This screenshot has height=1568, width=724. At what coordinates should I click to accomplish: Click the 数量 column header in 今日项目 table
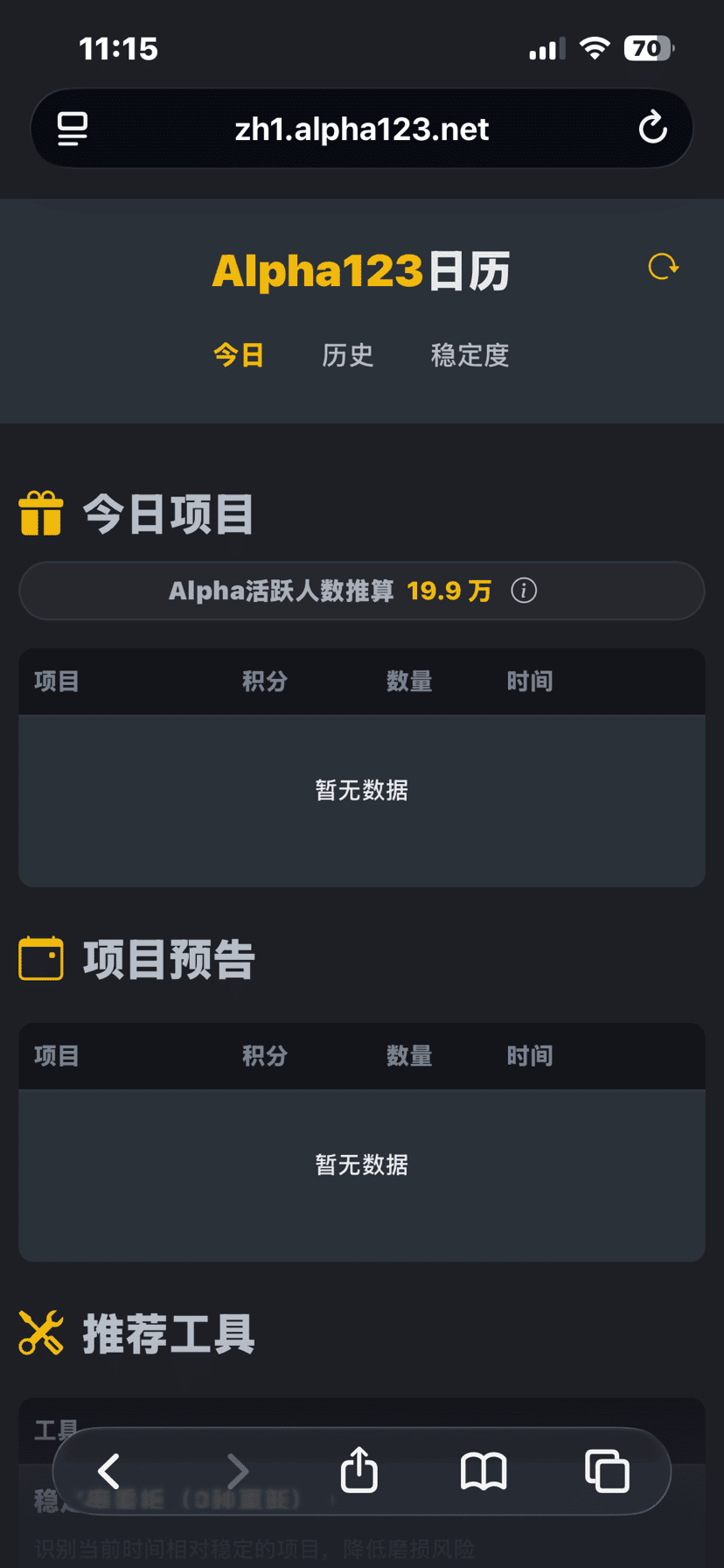click(x=409, y=681)
